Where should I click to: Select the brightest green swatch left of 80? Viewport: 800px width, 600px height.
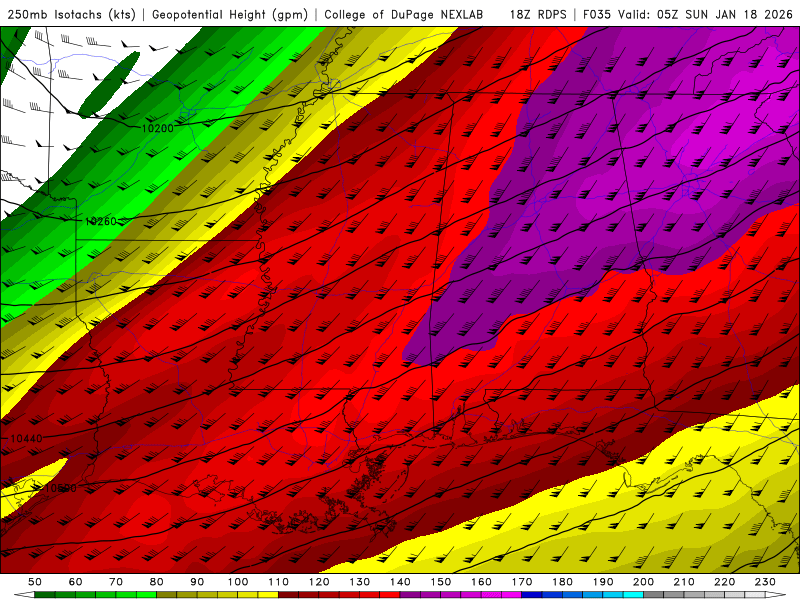(146, 595)
